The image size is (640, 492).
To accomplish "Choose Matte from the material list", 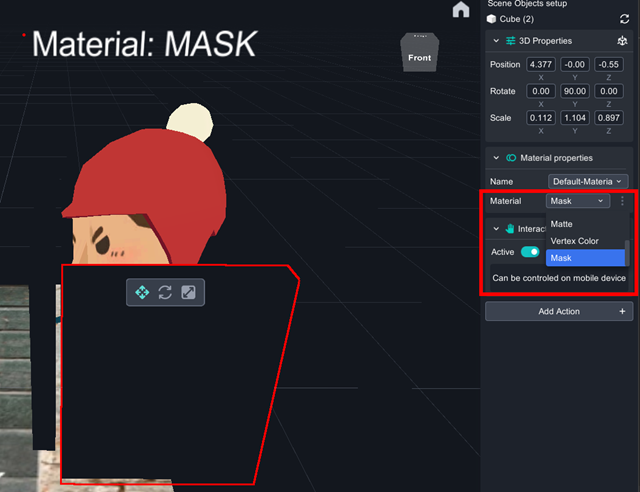I will 562,224.
